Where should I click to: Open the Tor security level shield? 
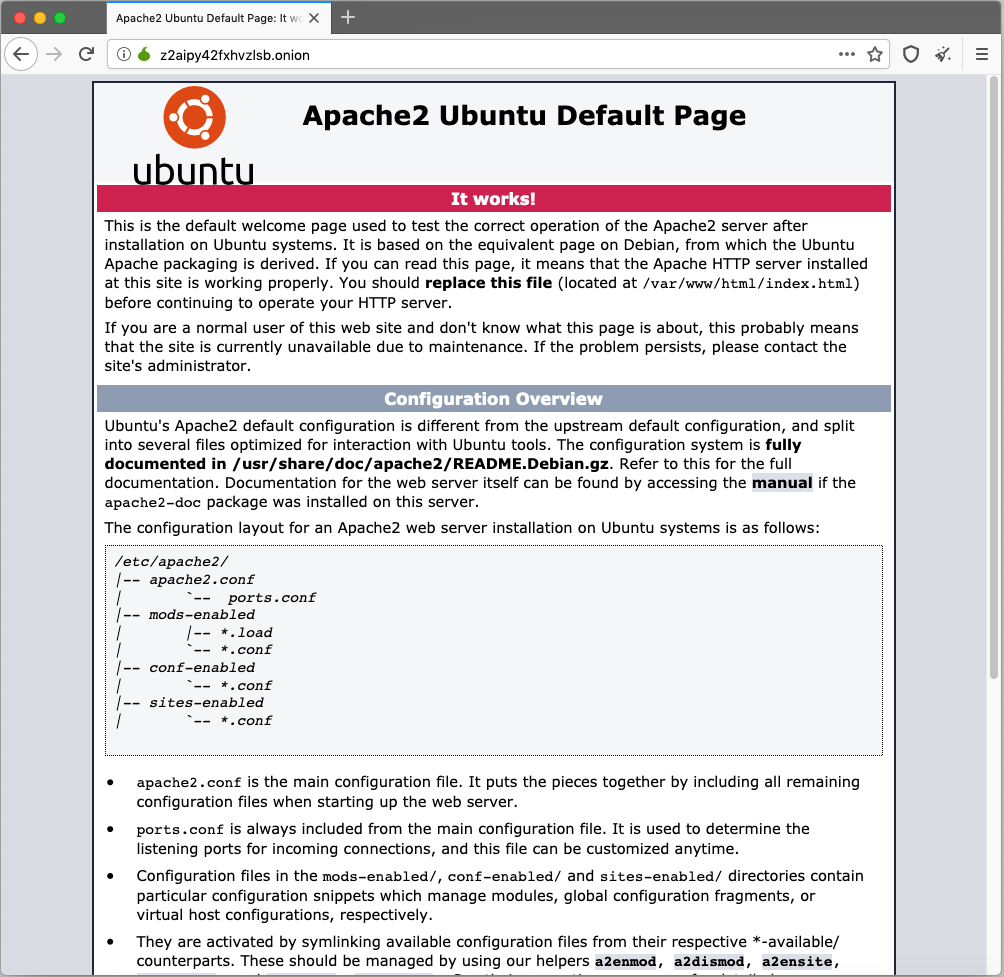(x=911, y=55)
